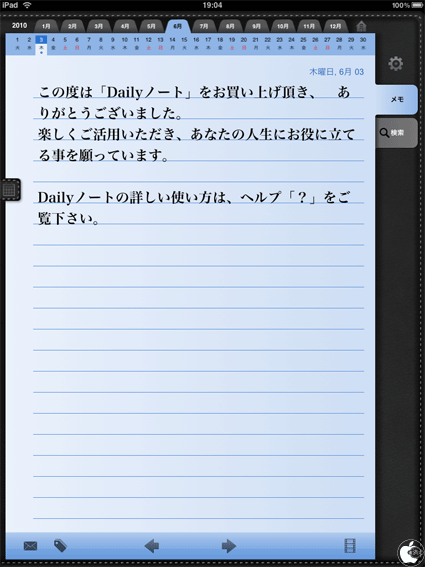Switch to the 7月 month tab
The width and height of the screenshot is (425, 567).
[204, 26]
